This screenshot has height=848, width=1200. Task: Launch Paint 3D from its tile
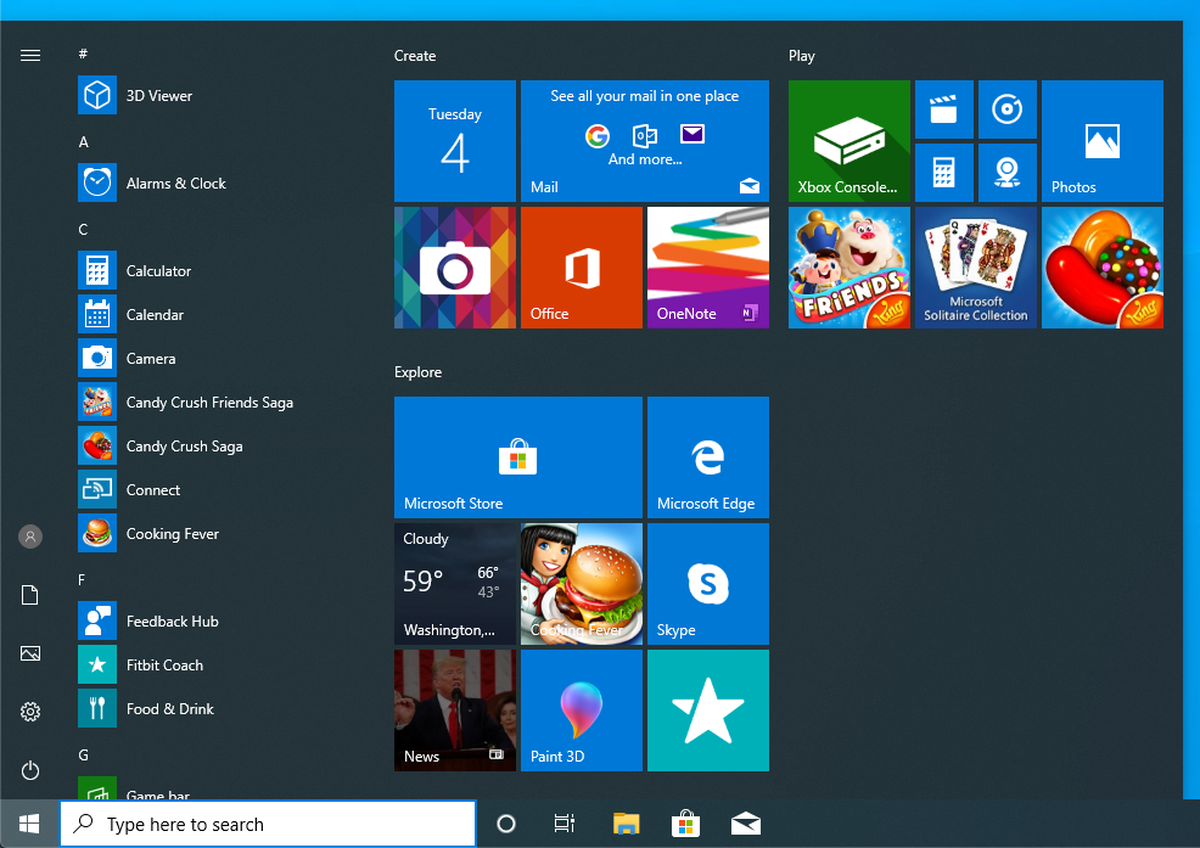[x=581, y=710]
